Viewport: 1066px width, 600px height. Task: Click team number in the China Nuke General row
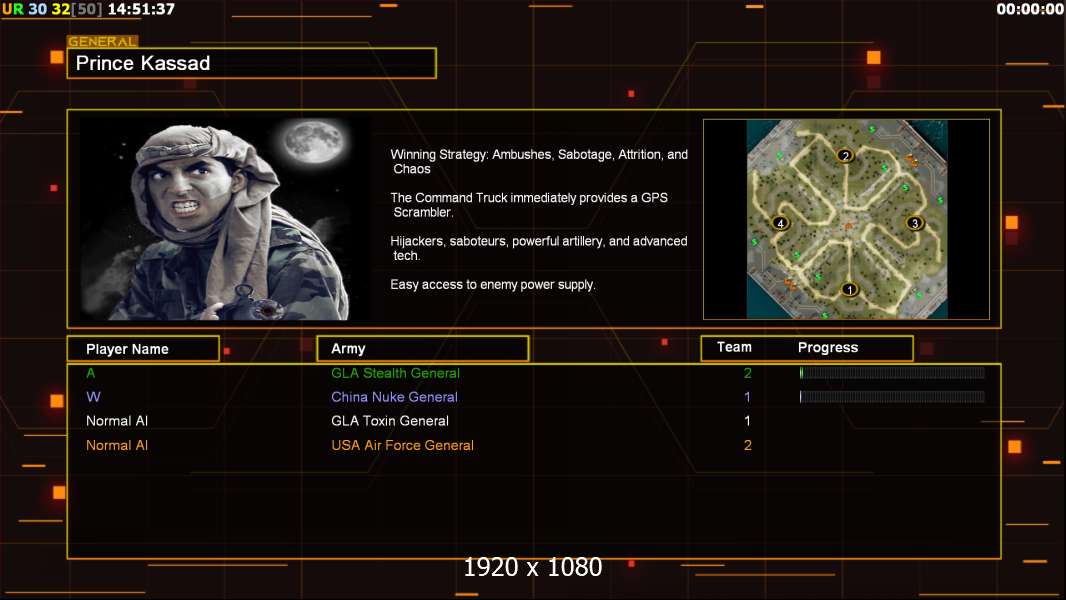pos(747,397)
